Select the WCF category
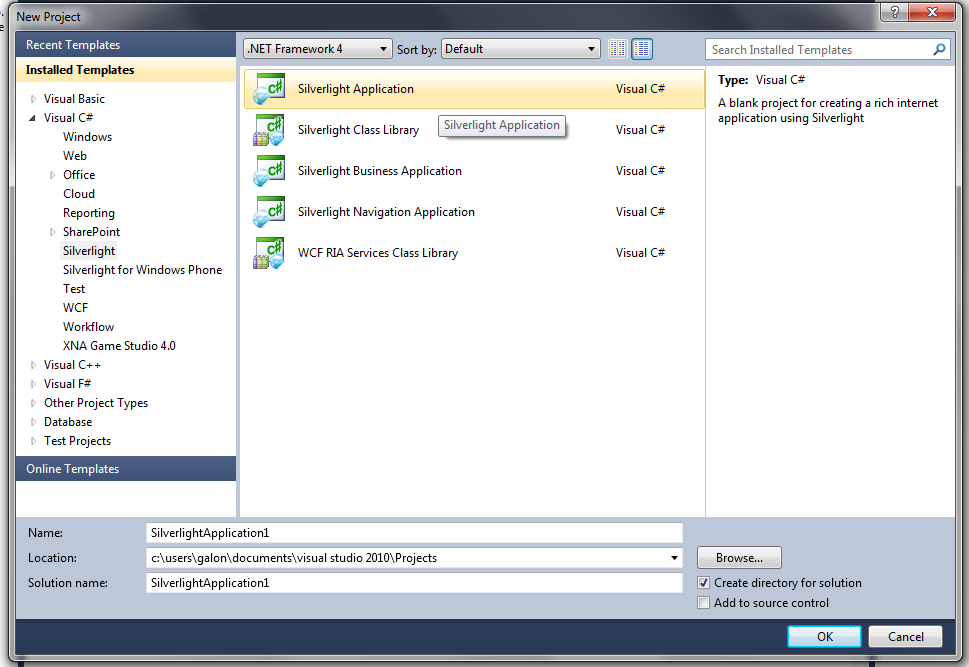This screenshot has height=667, width=969. coord(75,308)
